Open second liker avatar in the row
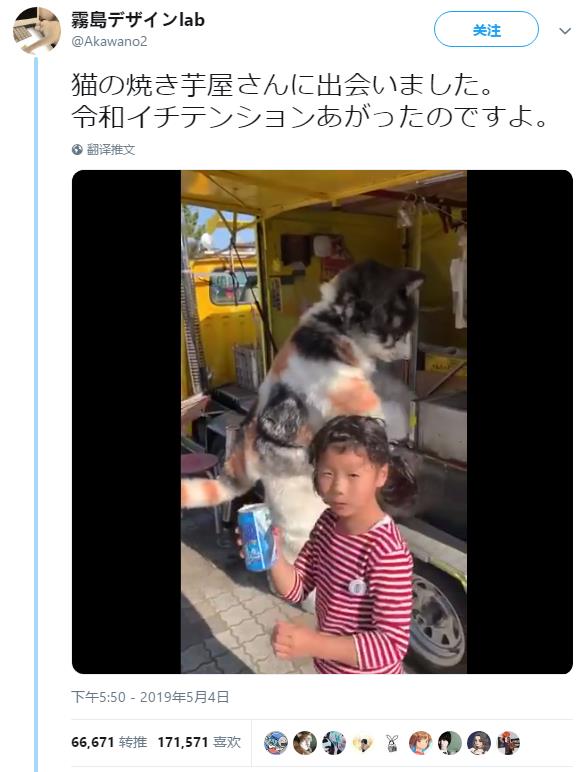This screenshot has height=772, width=585. click(x=305, y=742)
